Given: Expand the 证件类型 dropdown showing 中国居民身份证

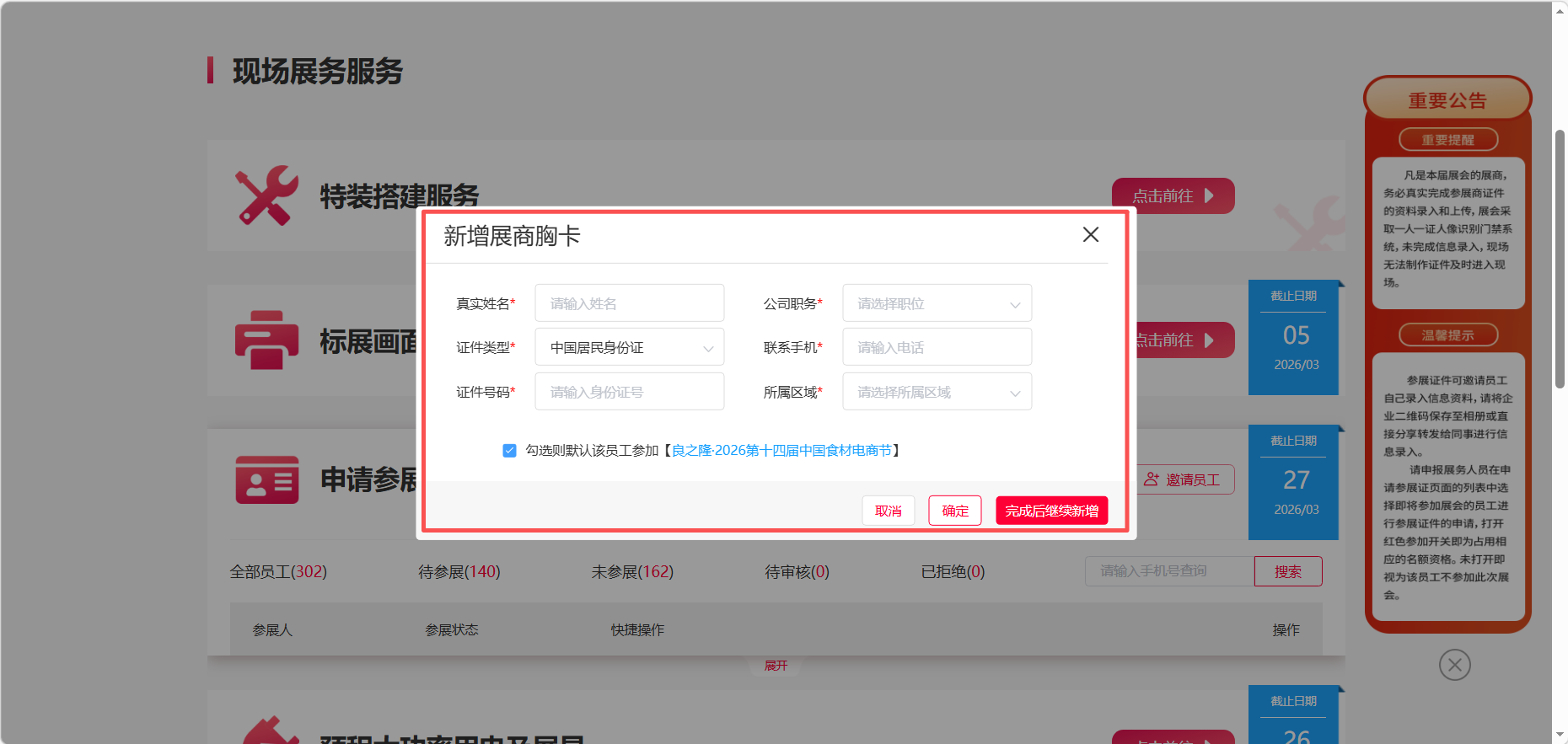Looking at the screenshot, I should pos(629,348).
